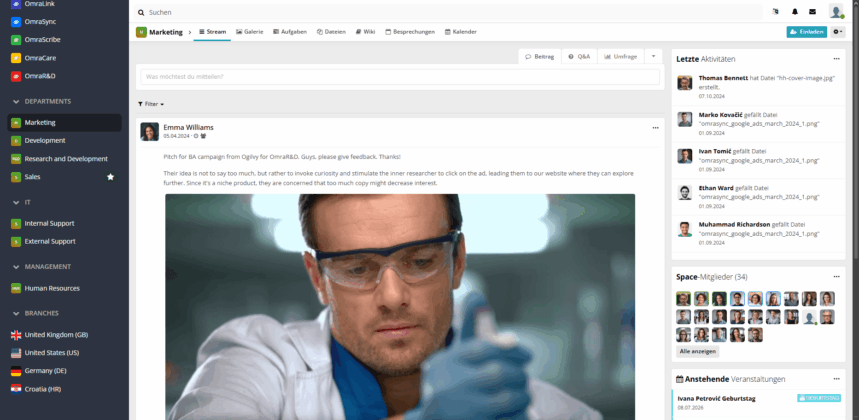Collapse the BRANCHES section
The height and width of the screenshot is (420, 859).
click(x=16, y=313)
